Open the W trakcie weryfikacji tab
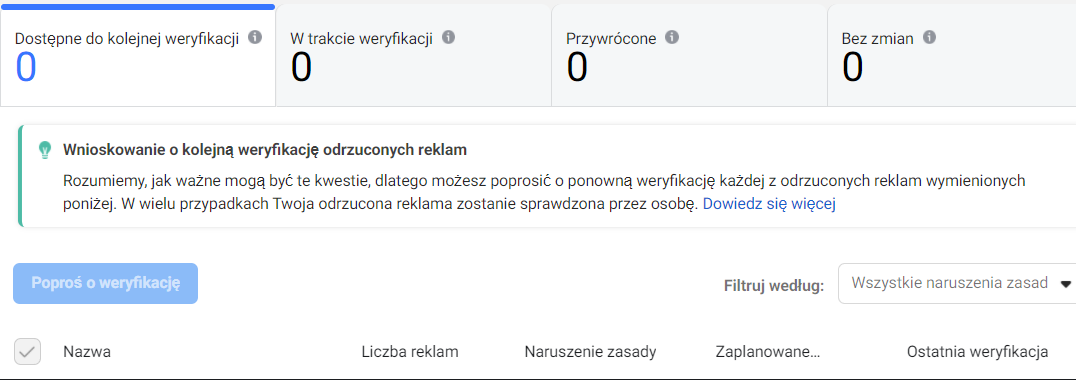The height and width of the screenshot is (391, 1076). point(414,56)
